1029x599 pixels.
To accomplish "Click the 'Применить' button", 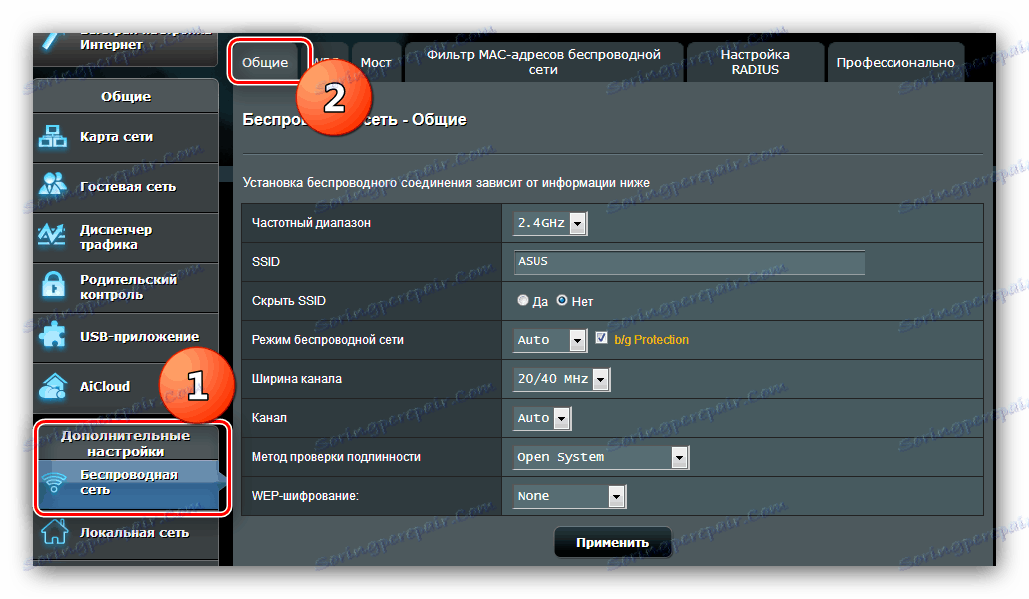I will [612, 542].
